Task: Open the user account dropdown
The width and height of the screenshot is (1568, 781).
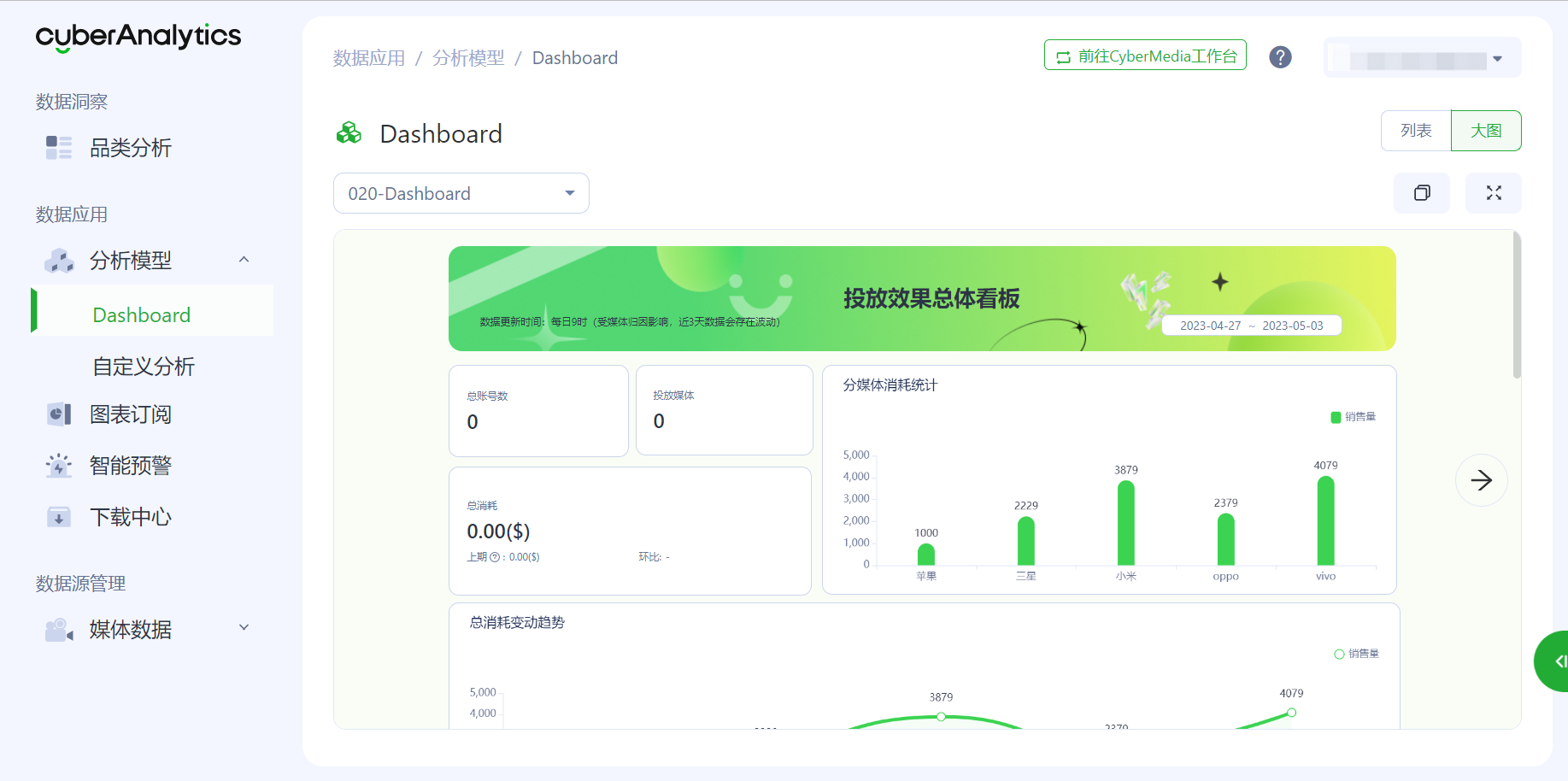Action: pyautogui.click(x=1422, y=58)
